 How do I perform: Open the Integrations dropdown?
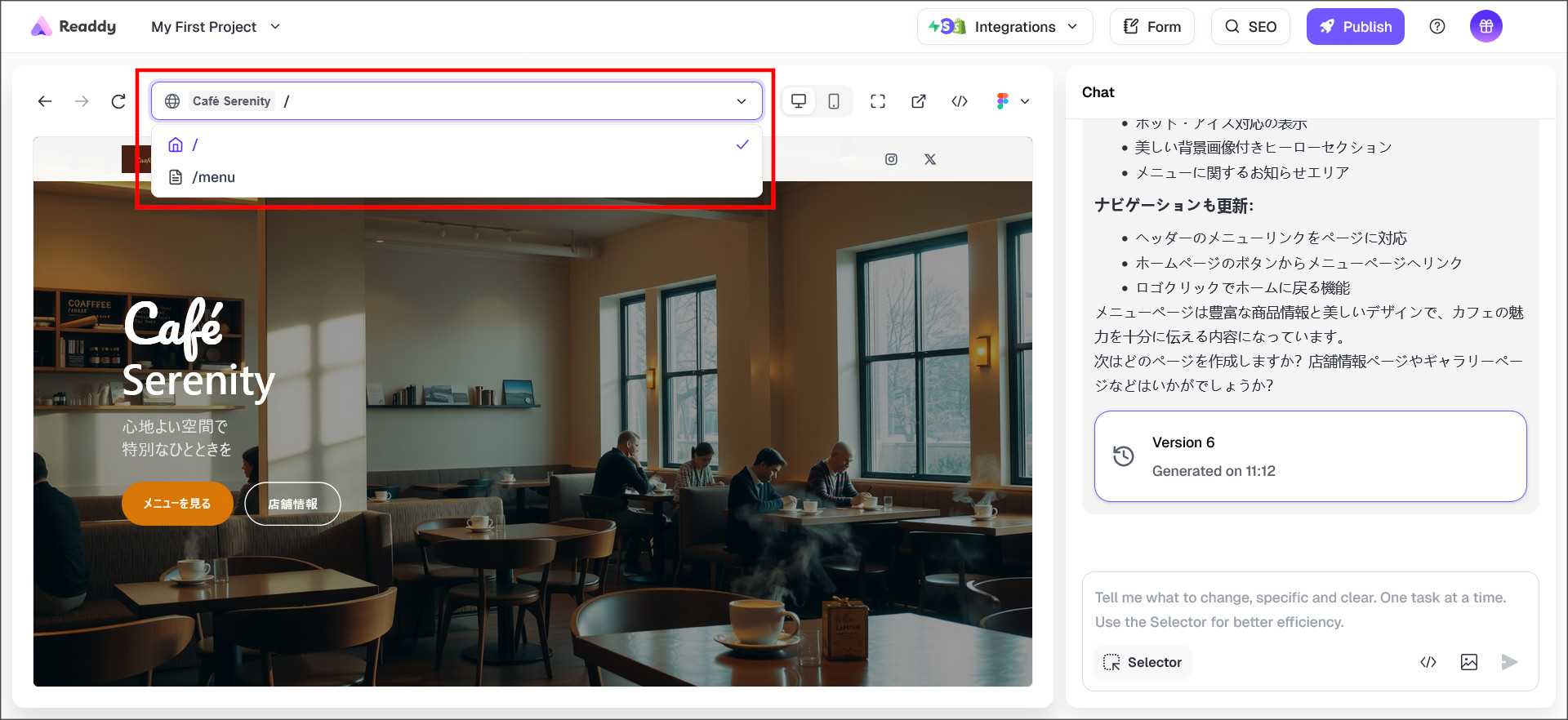point(1004,27)
